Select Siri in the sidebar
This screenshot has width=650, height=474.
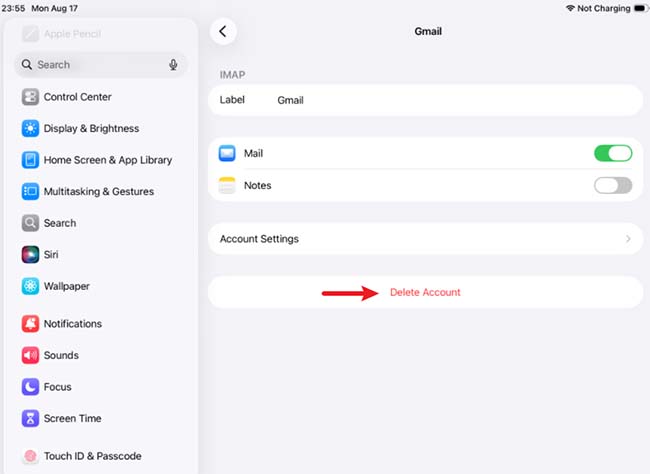(x=51, y=254)
